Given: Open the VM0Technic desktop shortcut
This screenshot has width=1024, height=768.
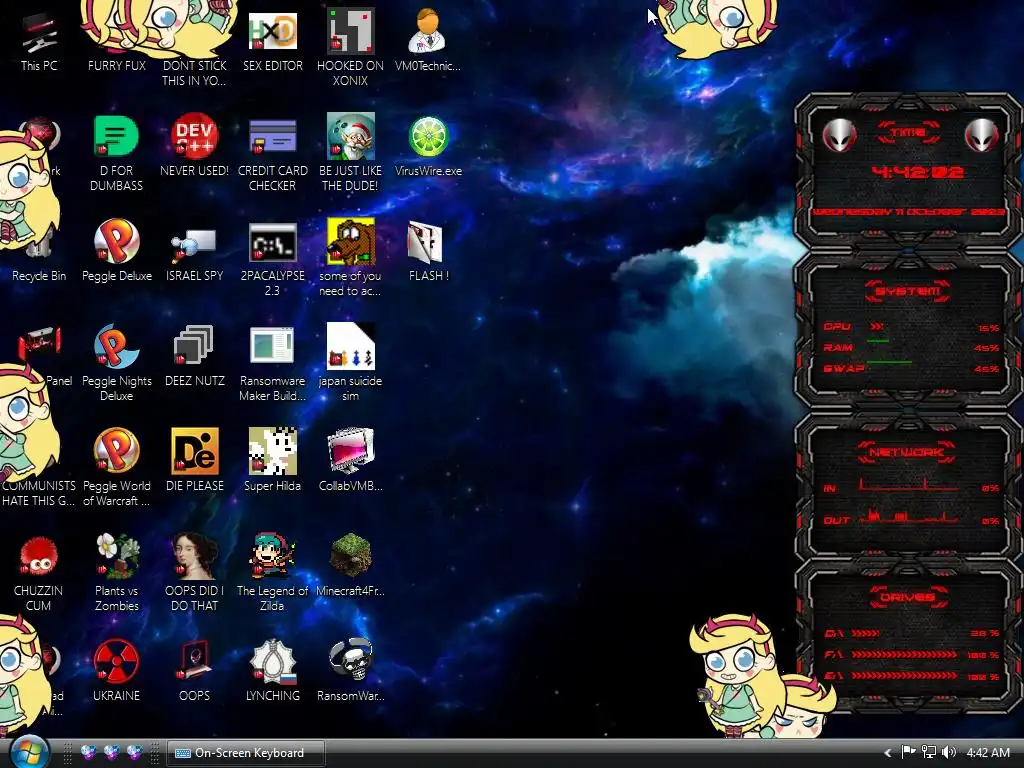Looking at the screenshot, I should [x=428, y=40].
